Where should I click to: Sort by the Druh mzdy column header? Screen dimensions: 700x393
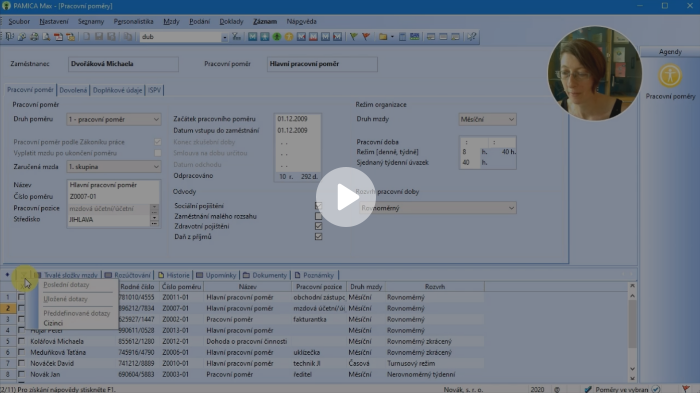tap(366, 287)
